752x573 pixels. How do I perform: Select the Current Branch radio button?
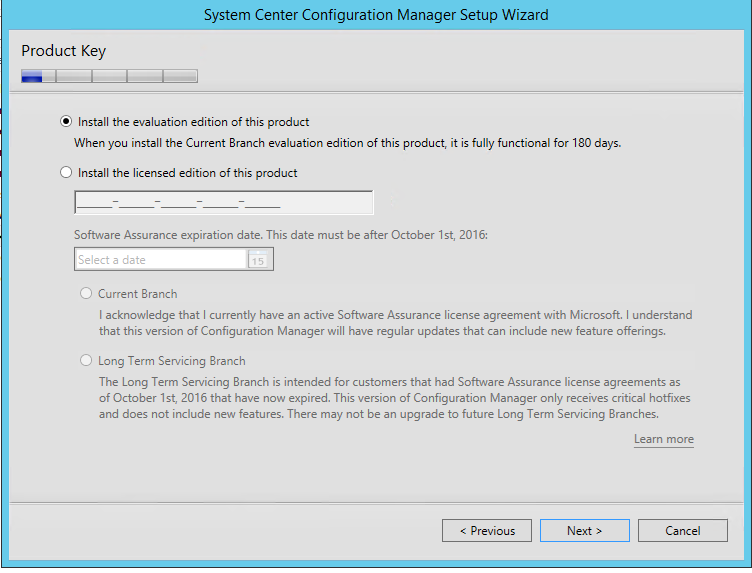pos(86,294)
